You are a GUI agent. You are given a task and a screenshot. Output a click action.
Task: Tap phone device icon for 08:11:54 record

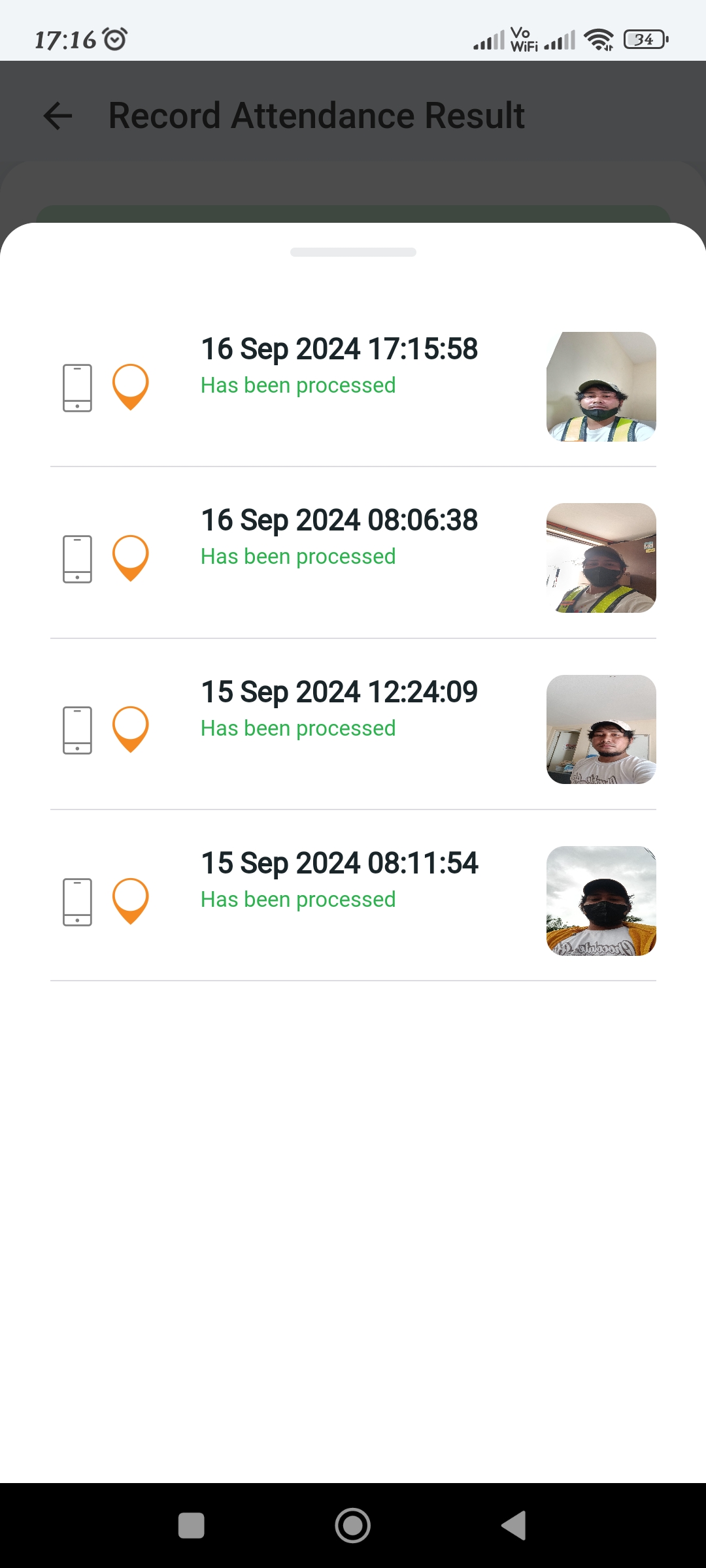pos(77,902)
